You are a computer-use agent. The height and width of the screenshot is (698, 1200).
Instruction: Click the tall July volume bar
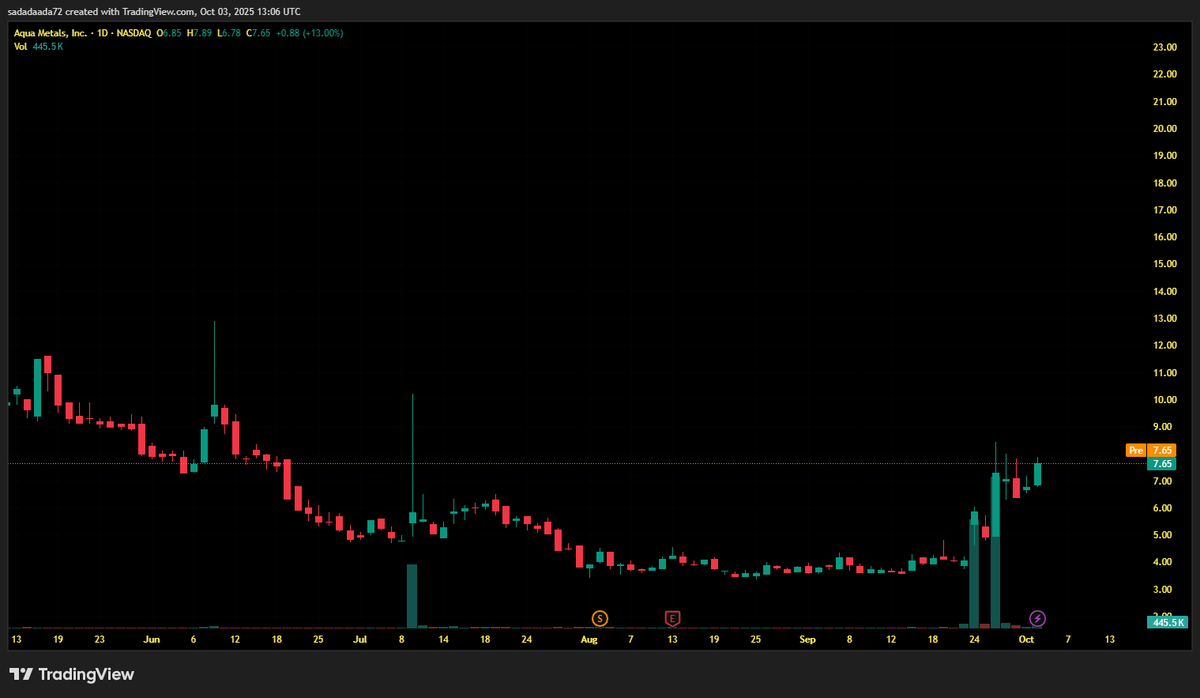coord(411,596)
